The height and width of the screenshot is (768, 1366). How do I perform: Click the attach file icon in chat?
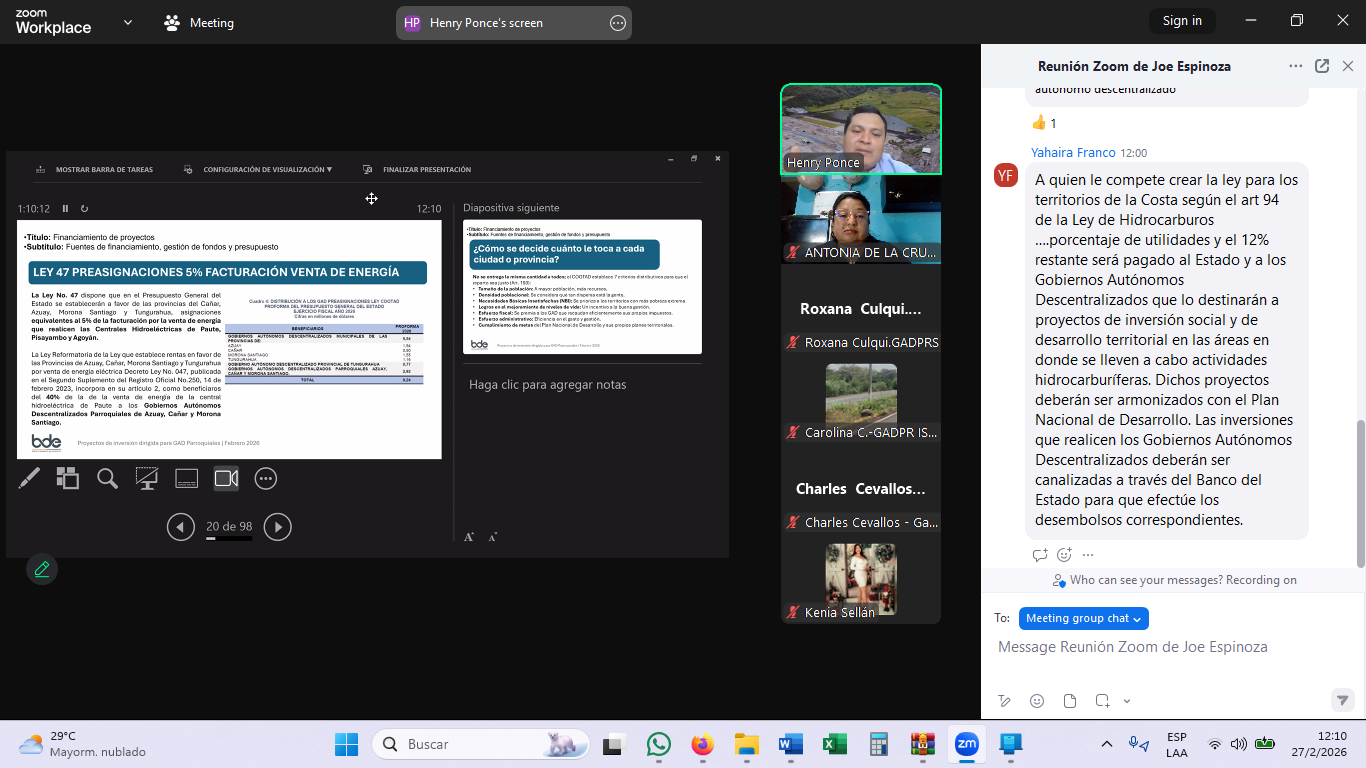point(1069,701)
